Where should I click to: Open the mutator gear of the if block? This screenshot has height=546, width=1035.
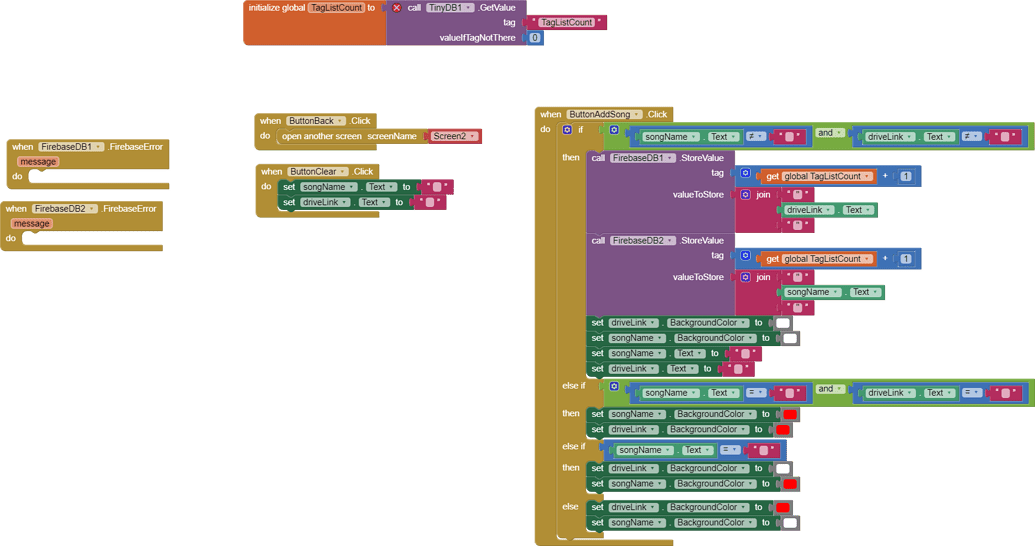[x=567, y=130]
